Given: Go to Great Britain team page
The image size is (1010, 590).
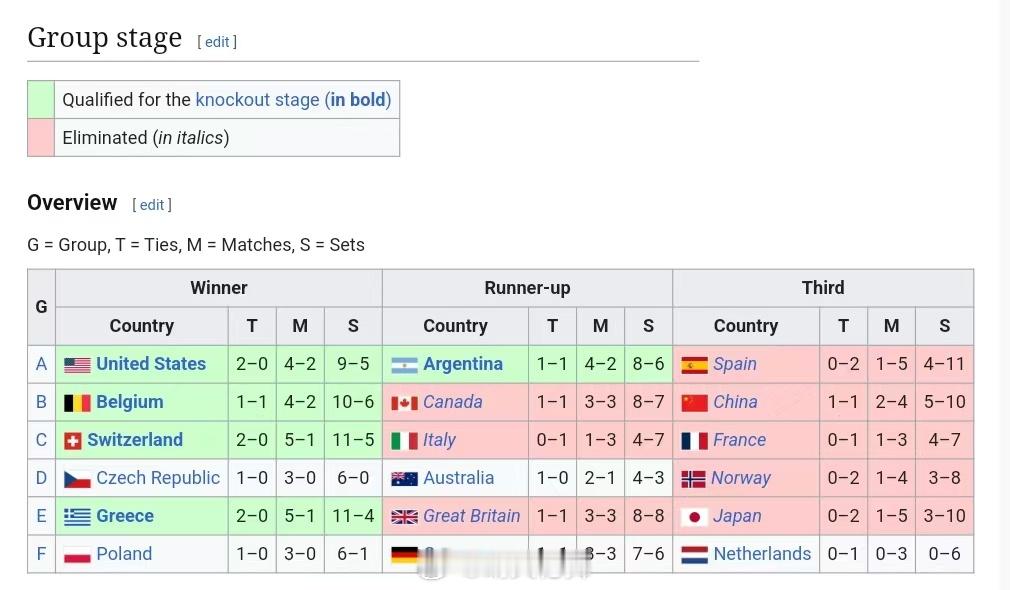Looking at the screenshot, I should (471, 516).
